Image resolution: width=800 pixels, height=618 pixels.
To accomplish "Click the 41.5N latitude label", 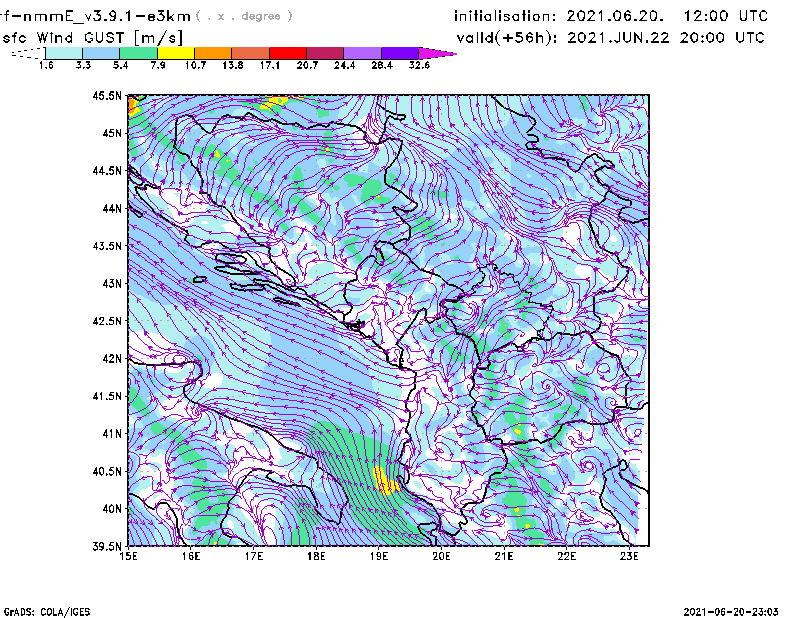I will 107,396.
